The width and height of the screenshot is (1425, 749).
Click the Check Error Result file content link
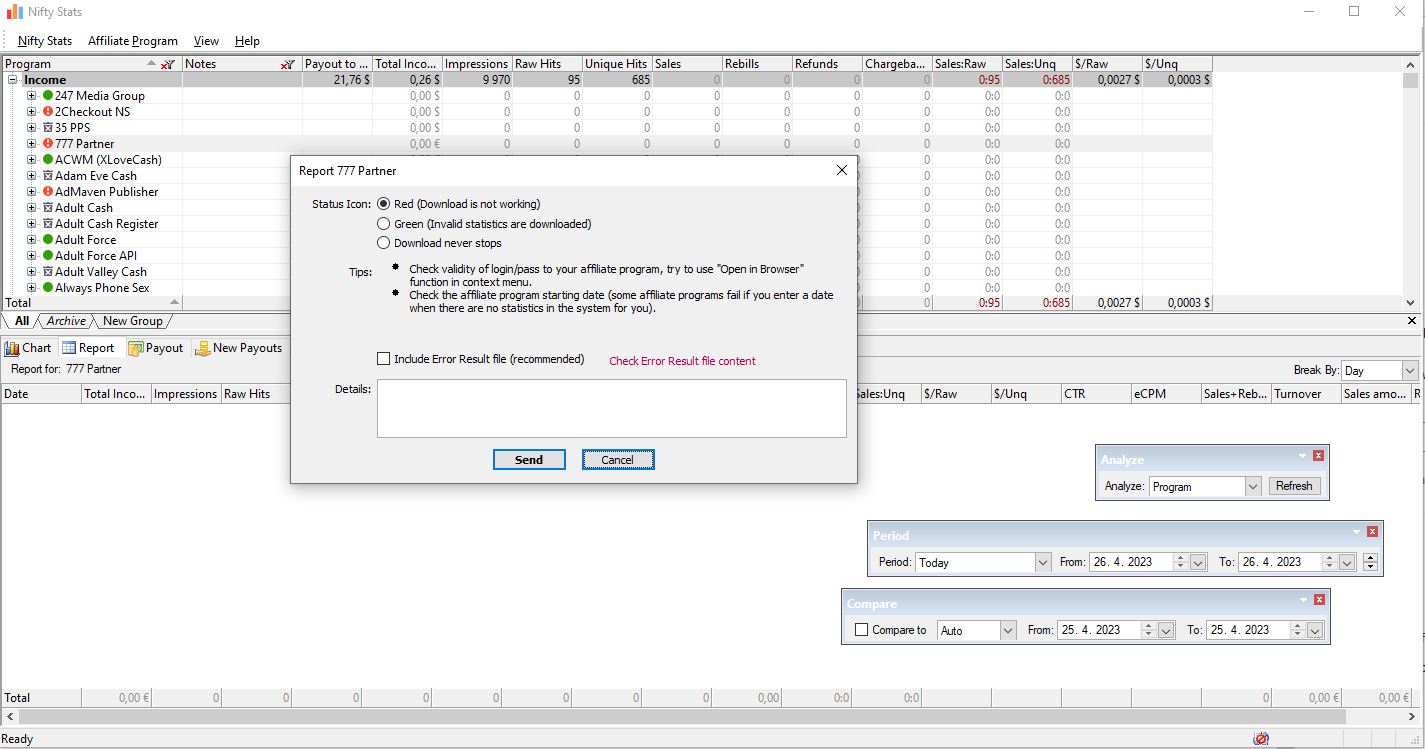(681, 359)
